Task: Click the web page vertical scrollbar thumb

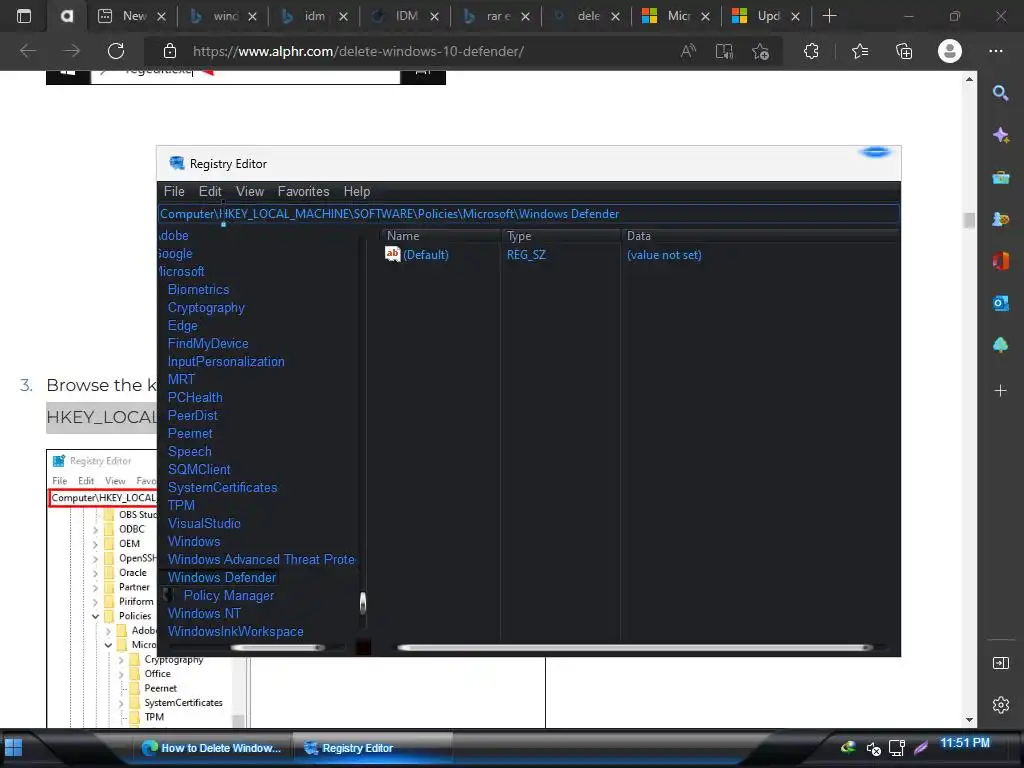Action: click(969, 220)
